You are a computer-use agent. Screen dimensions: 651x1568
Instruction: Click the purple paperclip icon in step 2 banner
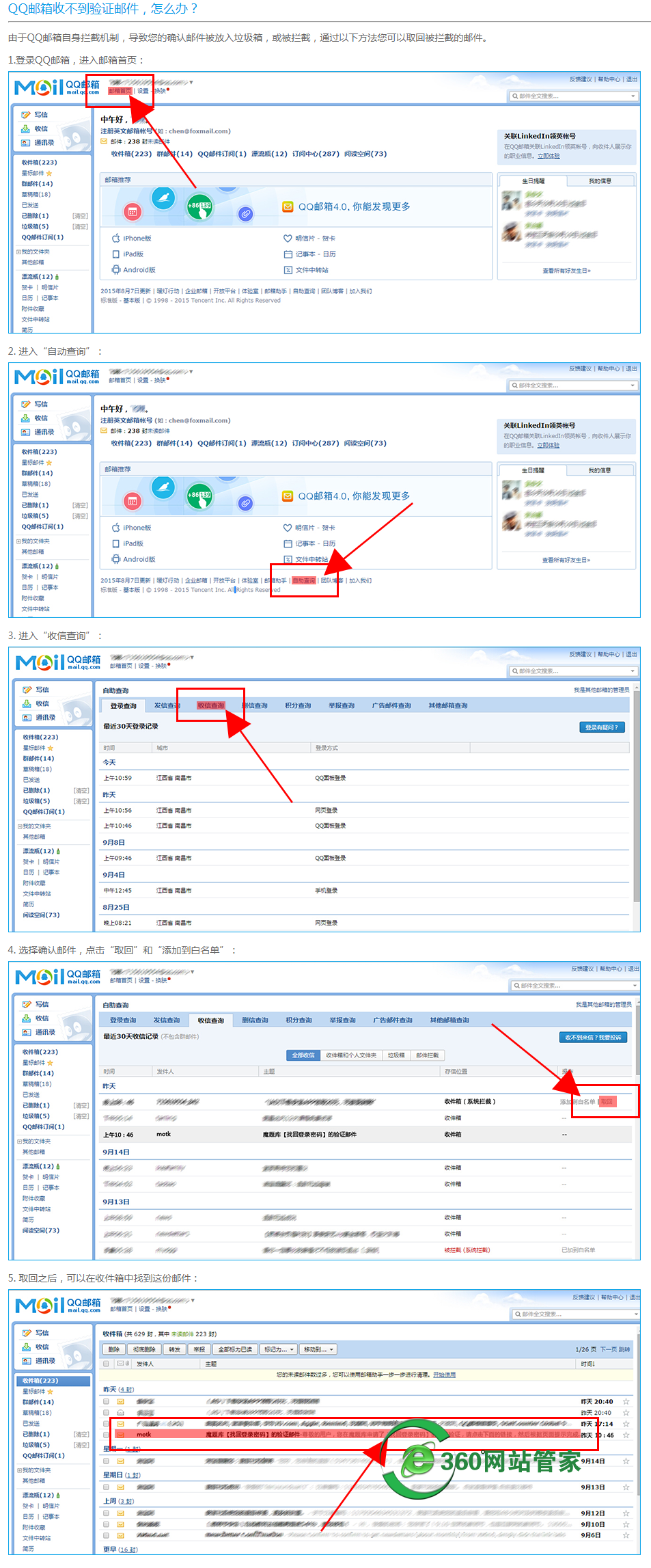[x=245, y=503]
